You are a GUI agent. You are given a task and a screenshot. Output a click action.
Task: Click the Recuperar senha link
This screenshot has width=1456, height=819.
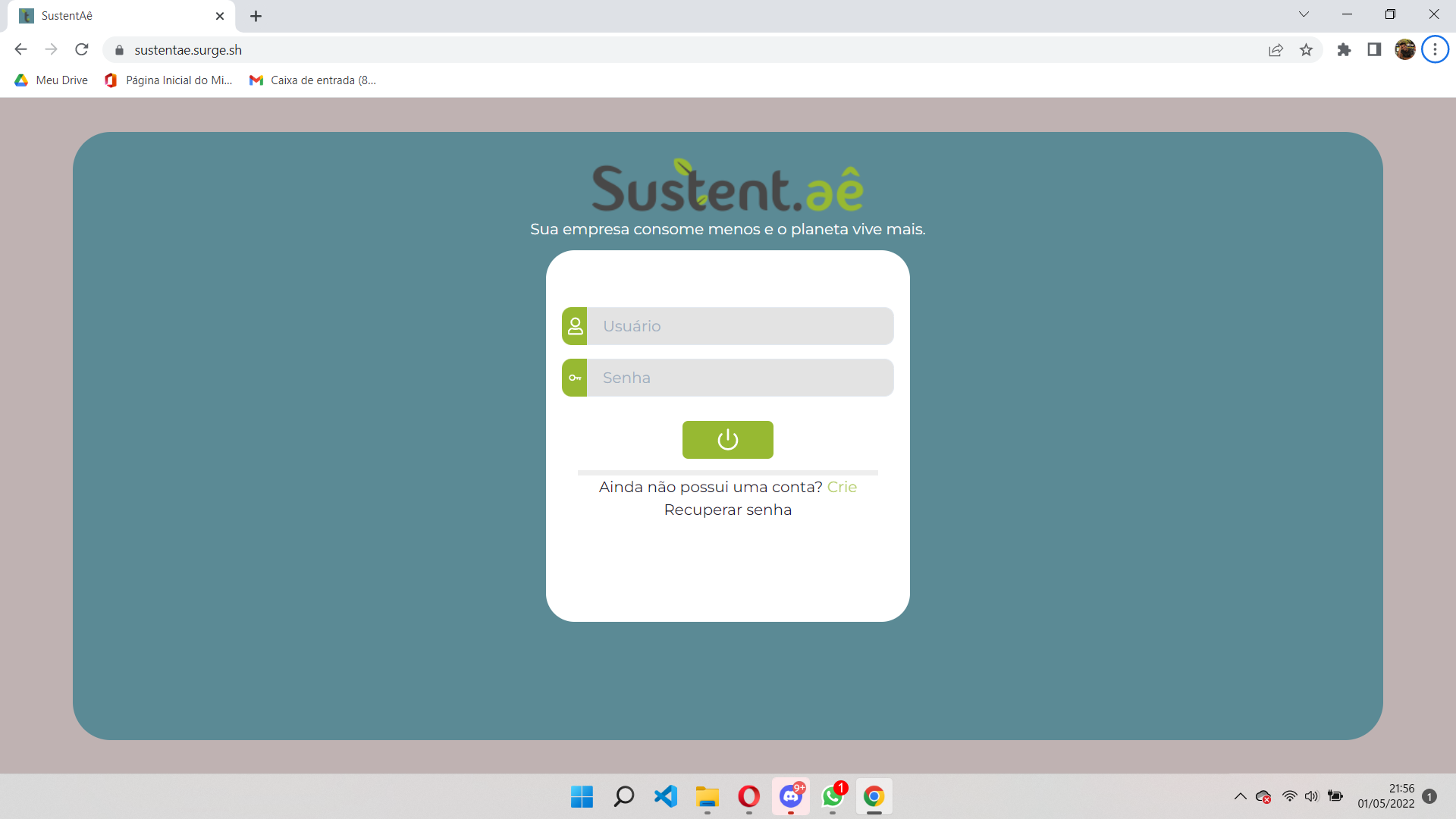(x=727, y=510)
